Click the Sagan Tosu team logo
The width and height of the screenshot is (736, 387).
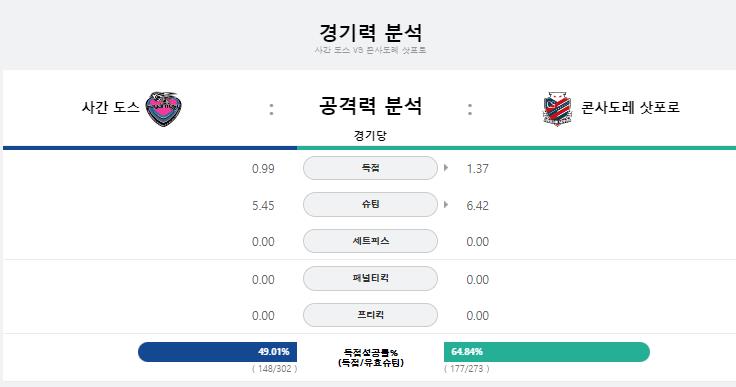[x=163, y=109]
